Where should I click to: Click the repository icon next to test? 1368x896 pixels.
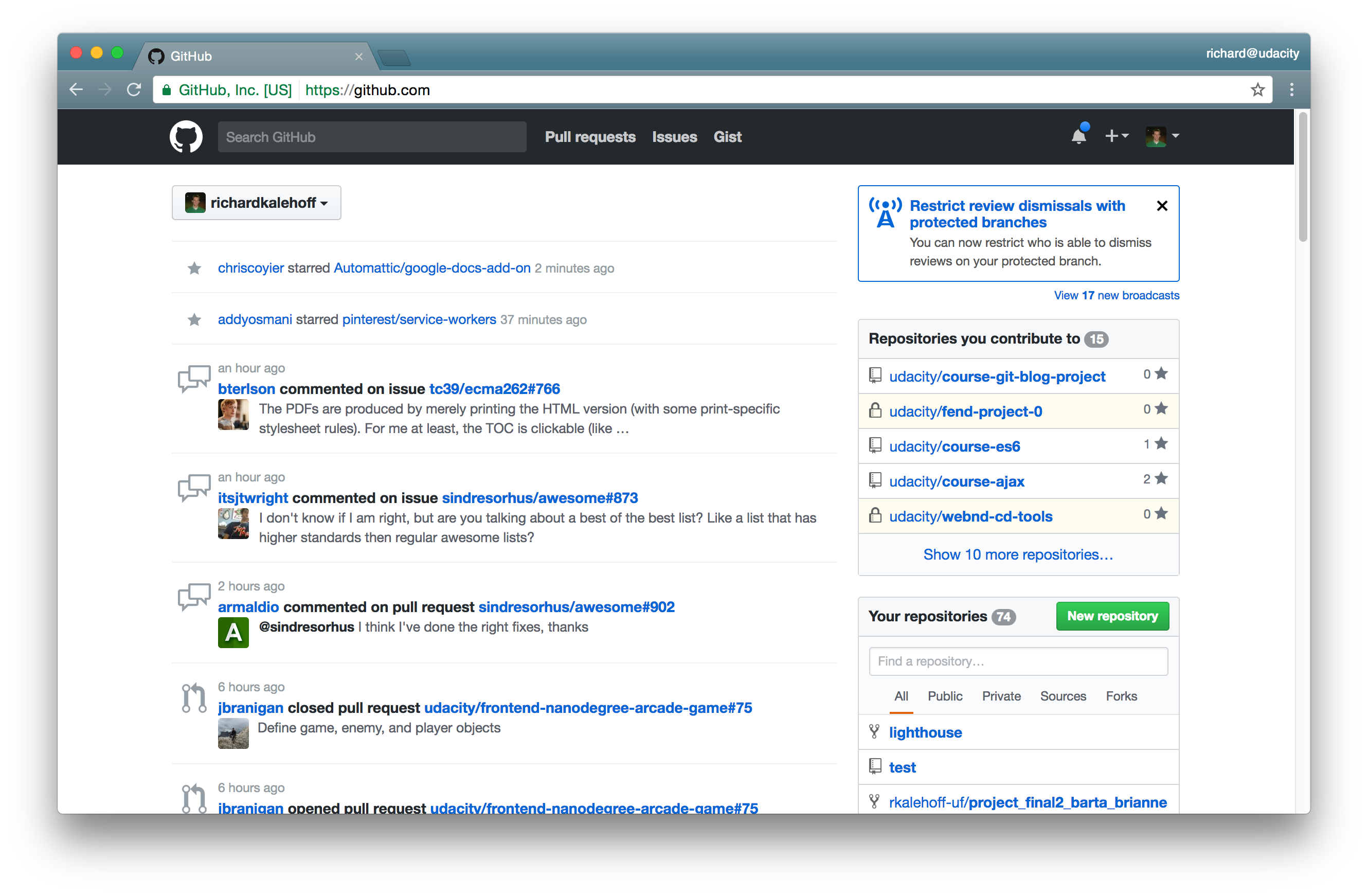875,767
